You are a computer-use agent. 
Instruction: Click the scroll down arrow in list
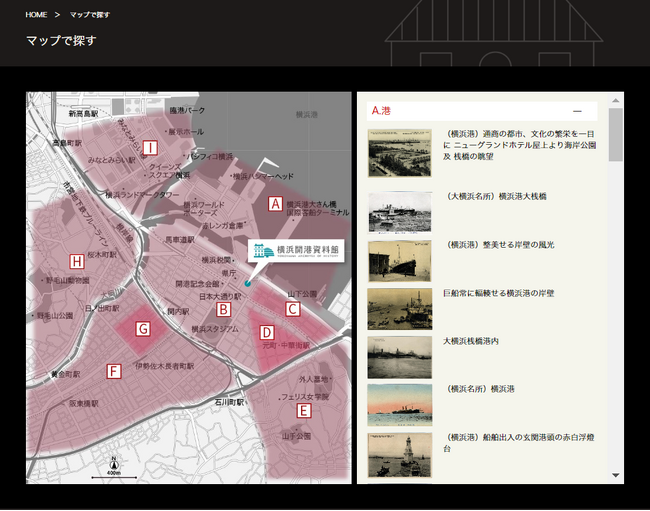click(616, 475)
